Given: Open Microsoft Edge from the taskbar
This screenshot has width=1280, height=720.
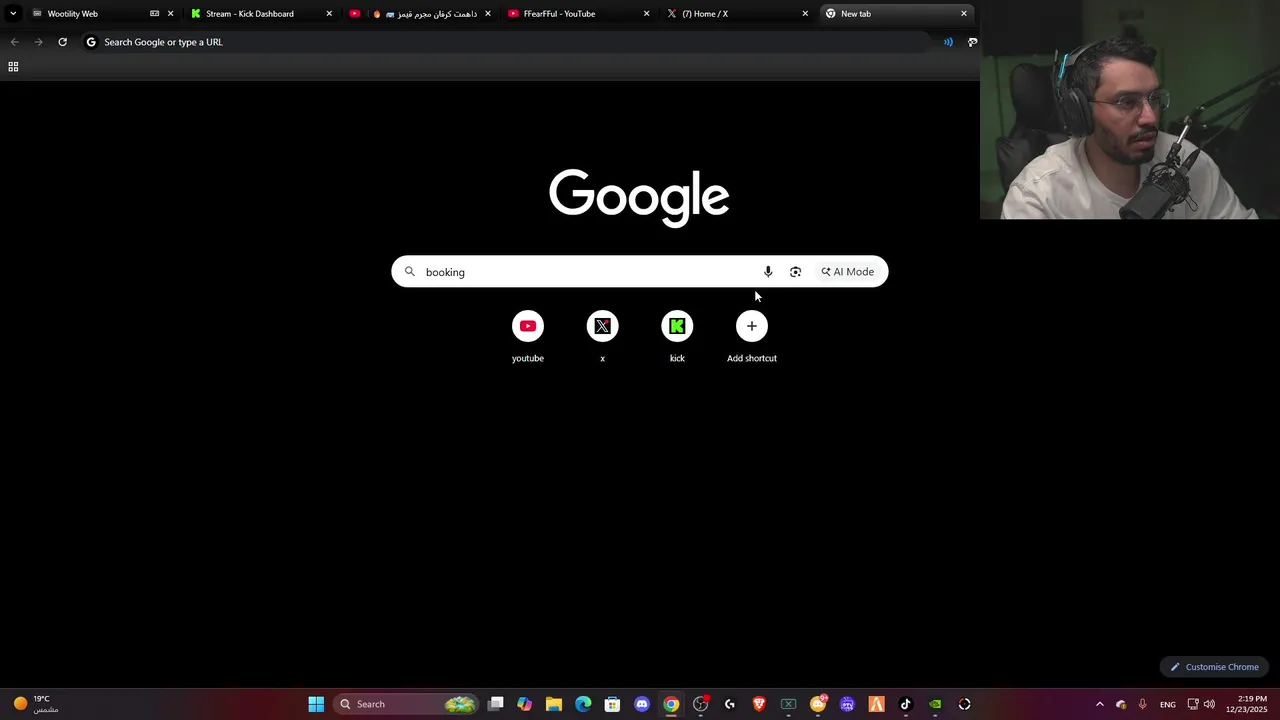Looking at the screenshot, I should tap(583, 704).
